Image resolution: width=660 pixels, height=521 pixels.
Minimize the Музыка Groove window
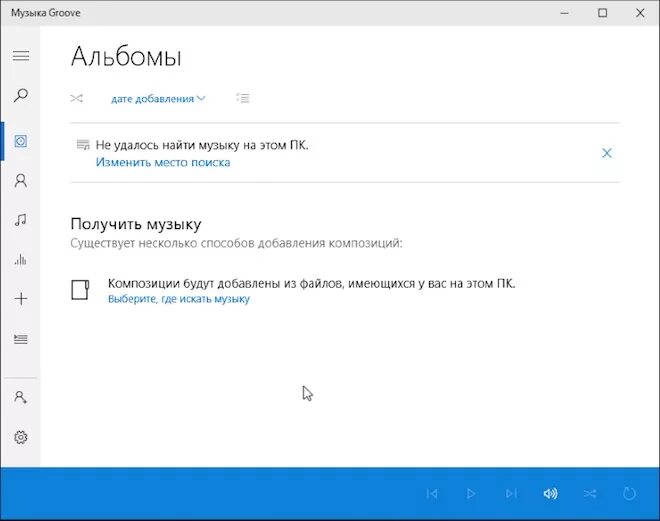(x=564, y=13)
